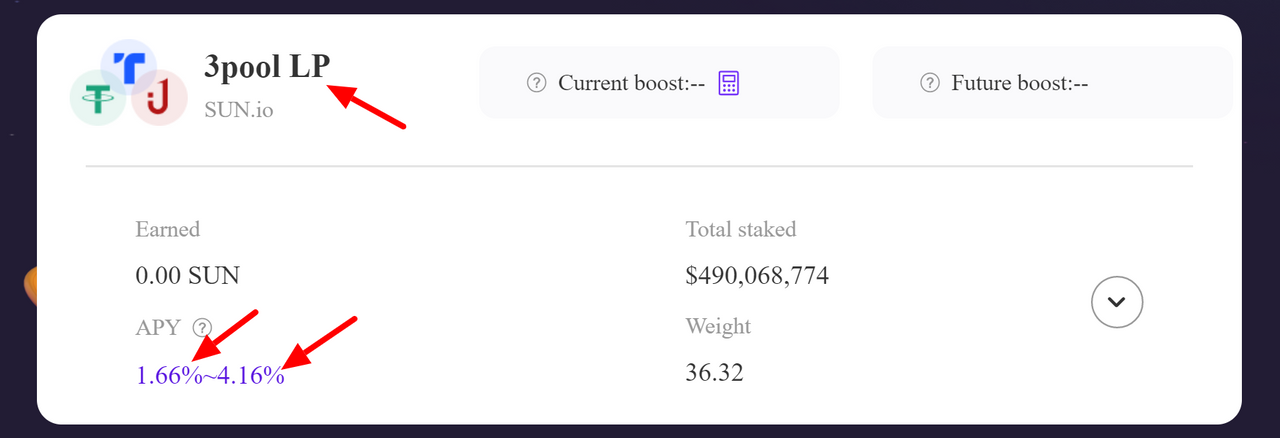Click the question mark next to APY

click(203, 327)
